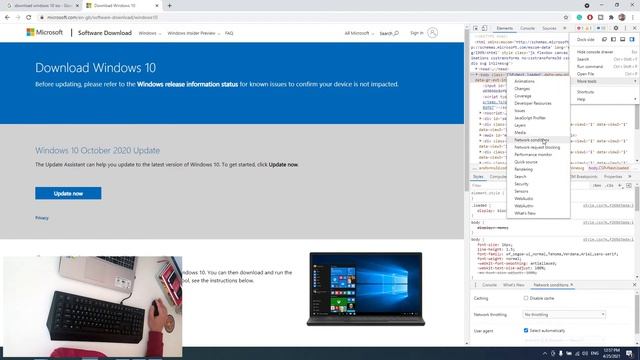Click the browser address bar

tap(302, 18)
